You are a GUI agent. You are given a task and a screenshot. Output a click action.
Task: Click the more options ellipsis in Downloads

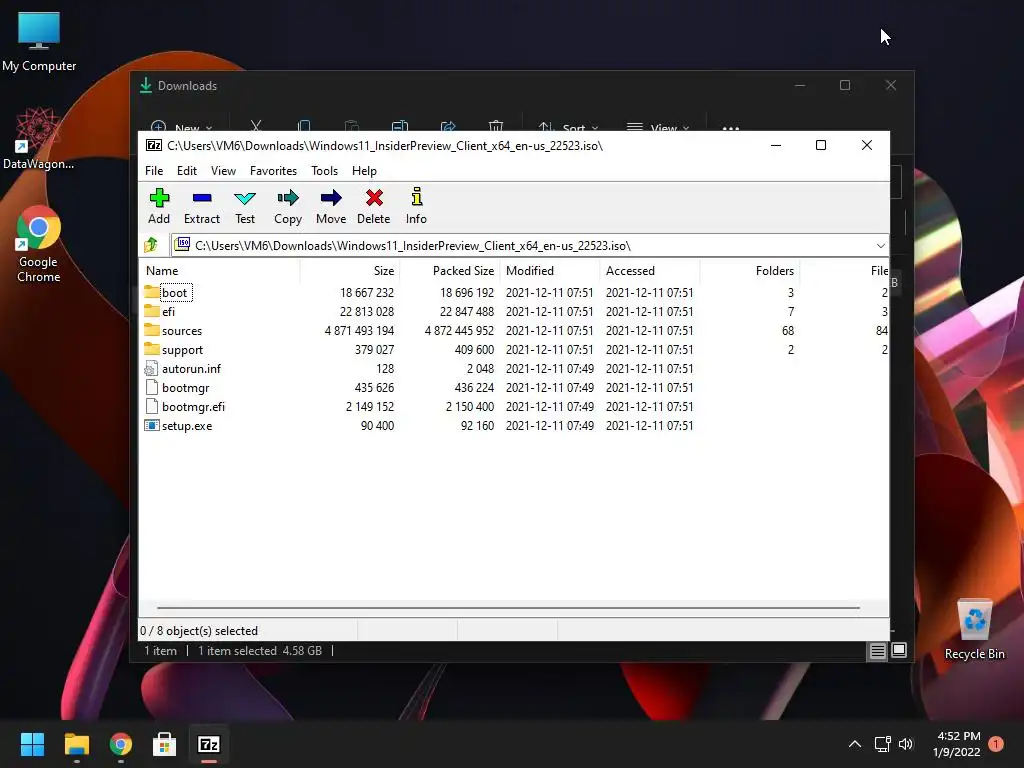[x=731, y=127]
